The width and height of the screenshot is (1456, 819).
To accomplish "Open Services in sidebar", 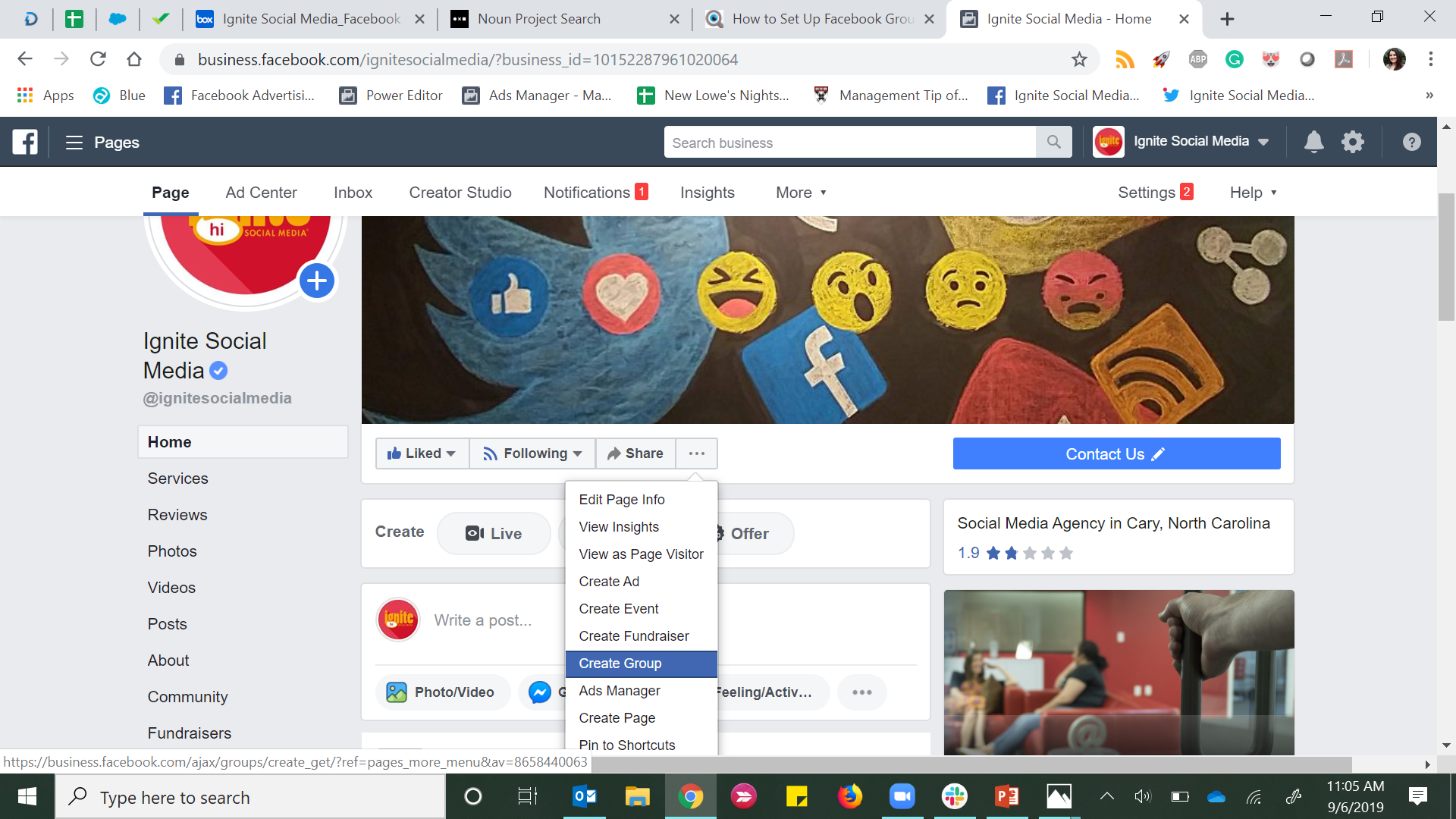I will click(177, 479).
